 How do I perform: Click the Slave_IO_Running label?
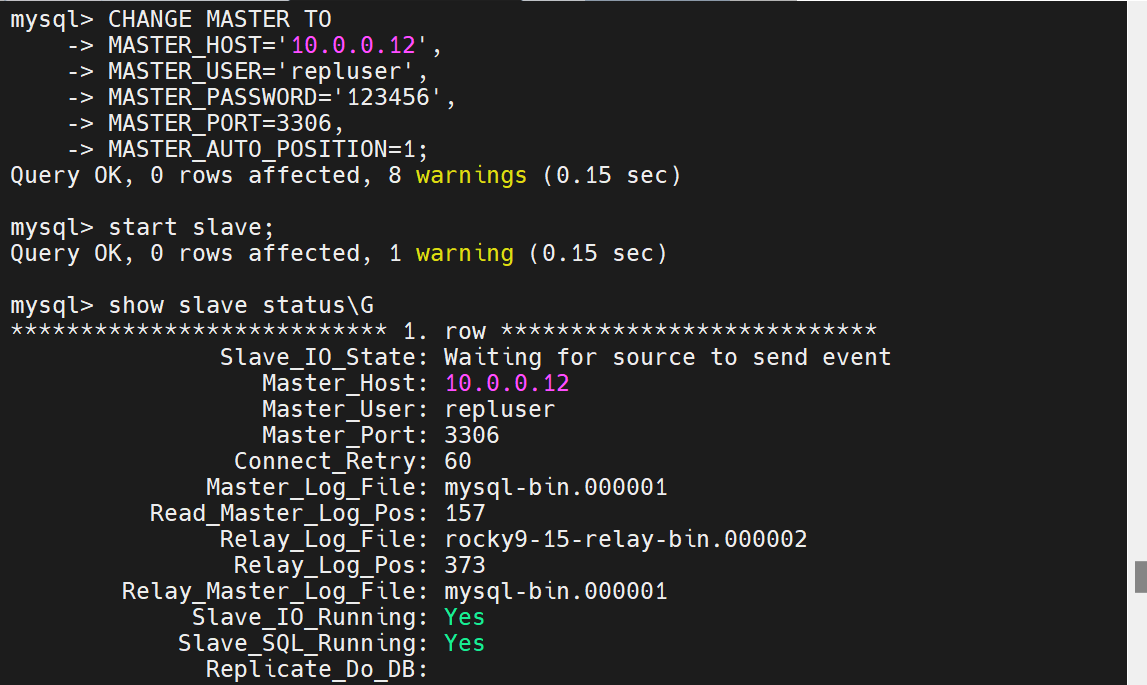310,617
